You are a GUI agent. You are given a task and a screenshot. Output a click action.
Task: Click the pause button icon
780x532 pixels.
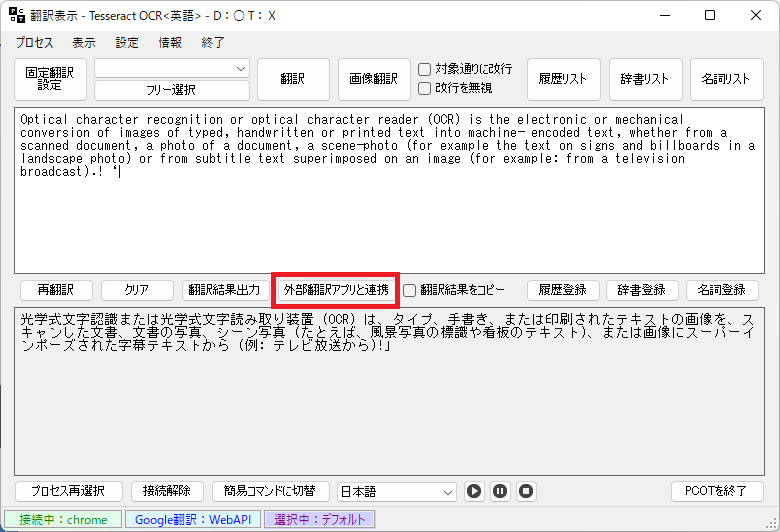[500, 492]
